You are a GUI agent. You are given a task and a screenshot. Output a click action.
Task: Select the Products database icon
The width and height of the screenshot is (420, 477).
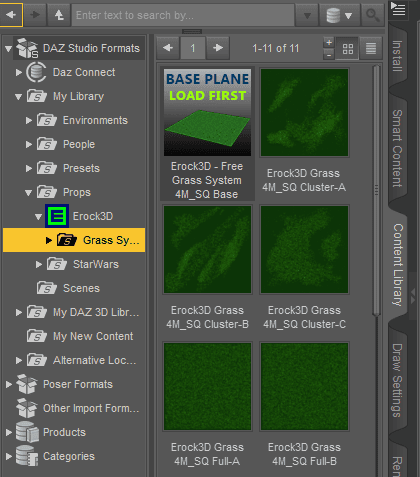click(x=27, y=432)
